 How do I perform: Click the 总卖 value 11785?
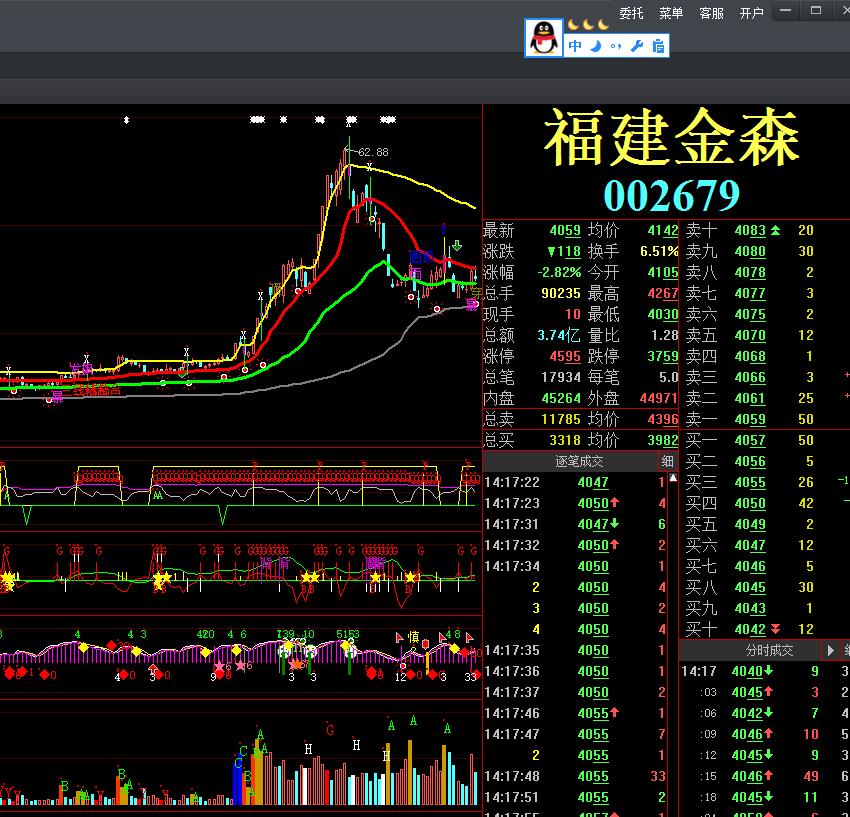pyautogui.click(x=561, y=419)
